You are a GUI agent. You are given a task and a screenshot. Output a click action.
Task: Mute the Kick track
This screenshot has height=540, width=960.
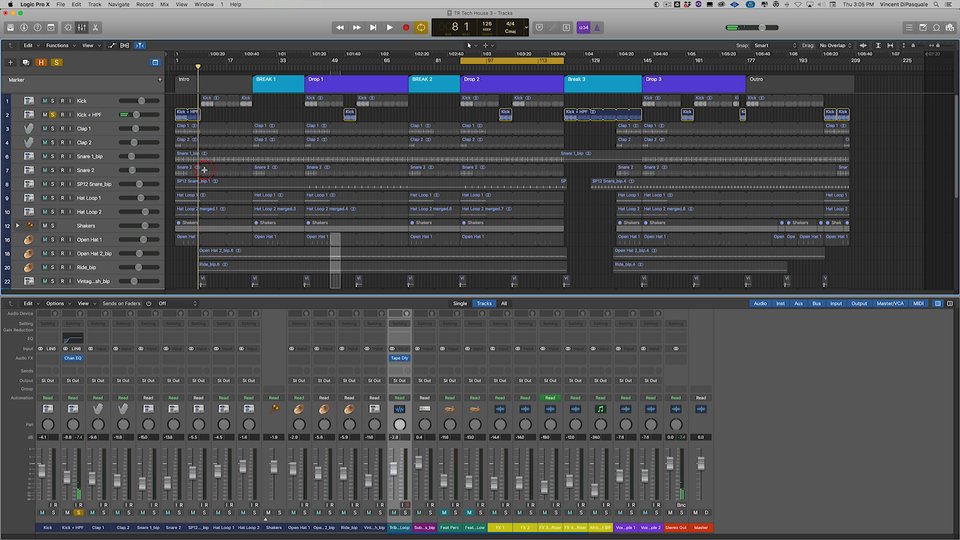45,100
